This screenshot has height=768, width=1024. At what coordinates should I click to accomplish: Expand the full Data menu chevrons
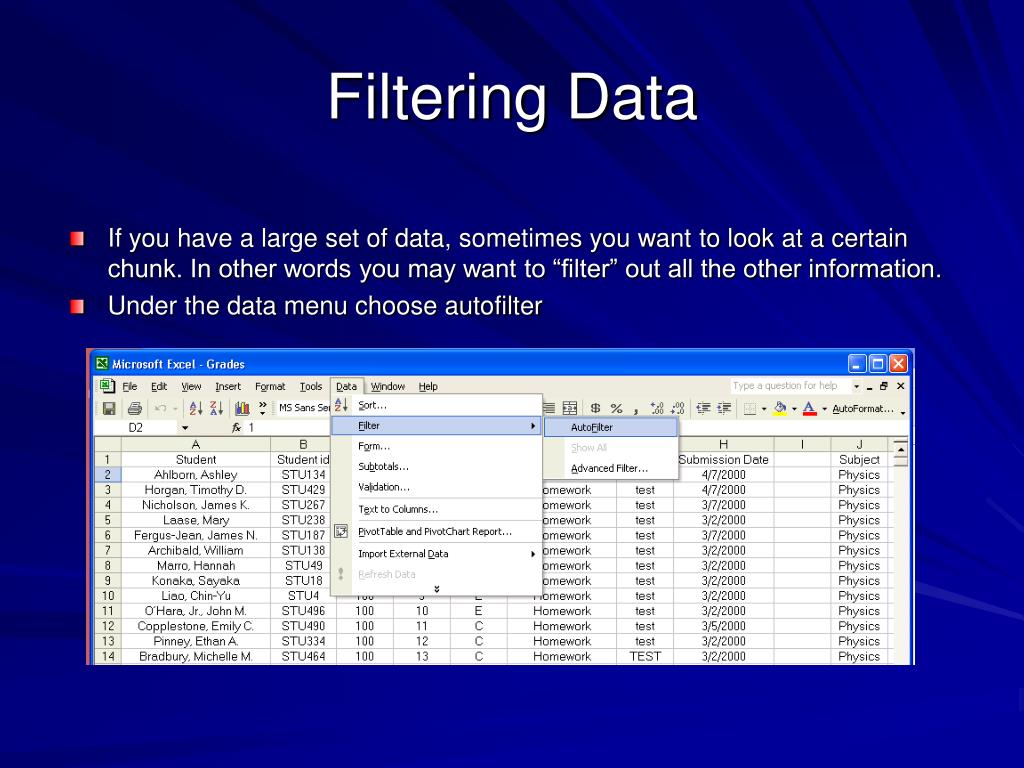[x=436, y=589]
